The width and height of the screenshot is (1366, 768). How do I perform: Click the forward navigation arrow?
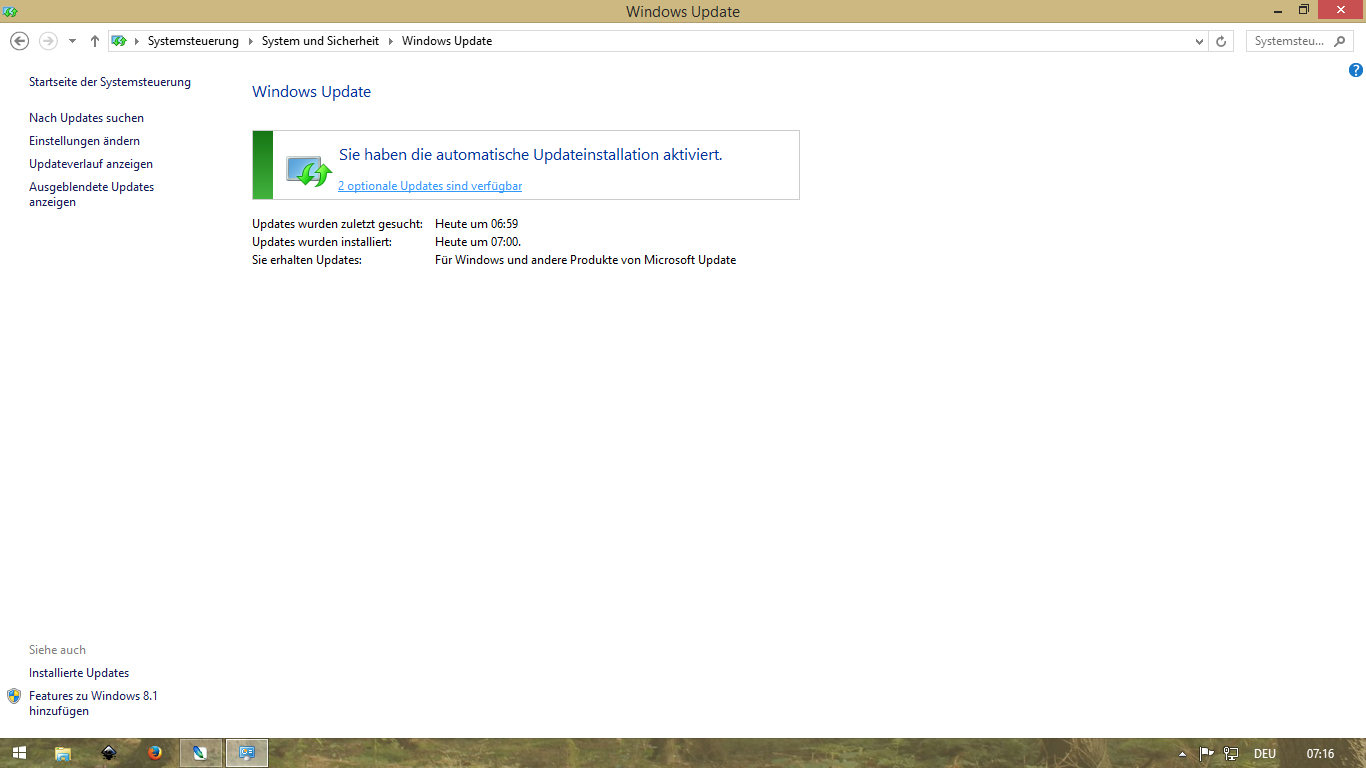pos(48,41)
